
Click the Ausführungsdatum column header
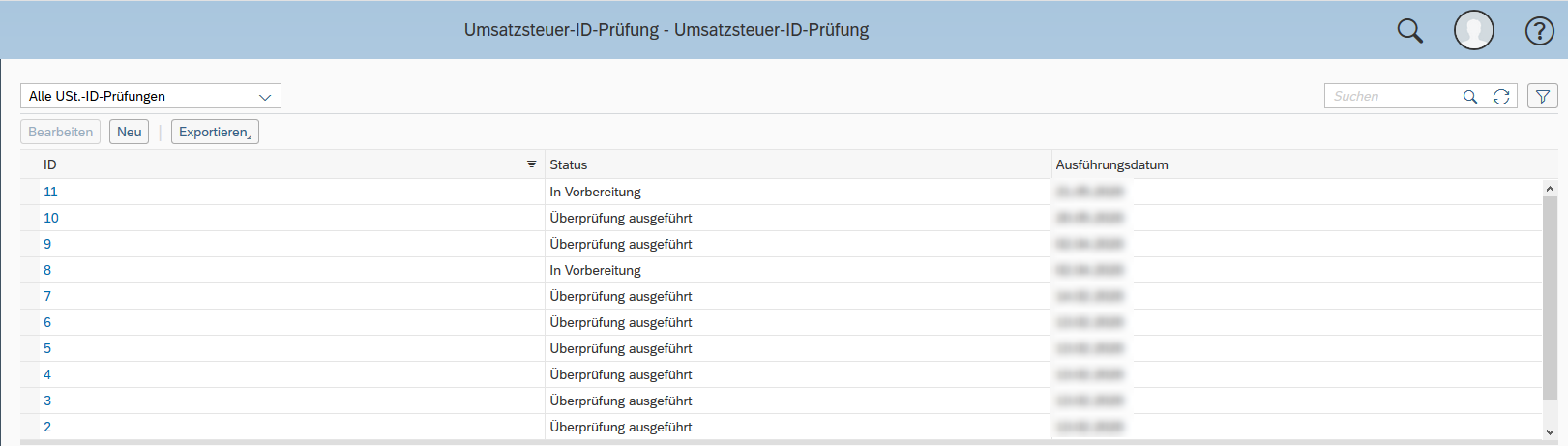(1111, 164)
